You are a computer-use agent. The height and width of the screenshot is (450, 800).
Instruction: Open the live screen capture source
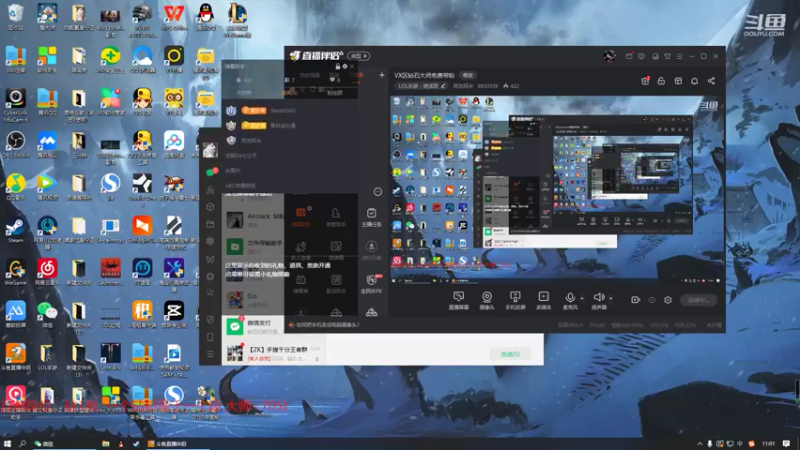click(458, 300)
